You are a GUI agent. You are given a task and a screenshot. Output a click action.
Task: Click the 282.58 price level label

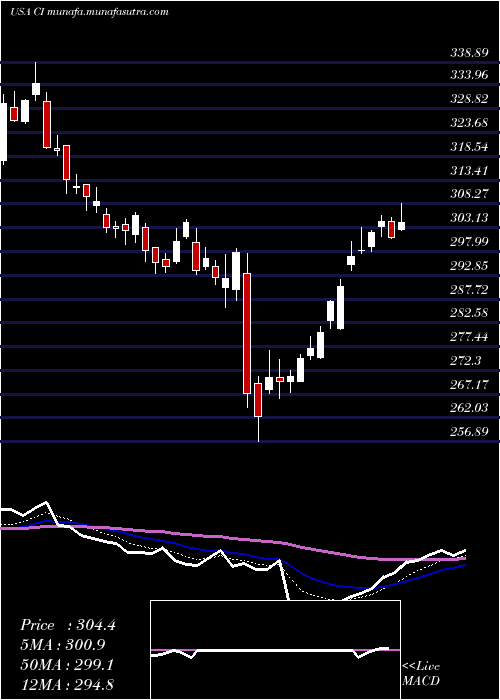click(469, 313)
